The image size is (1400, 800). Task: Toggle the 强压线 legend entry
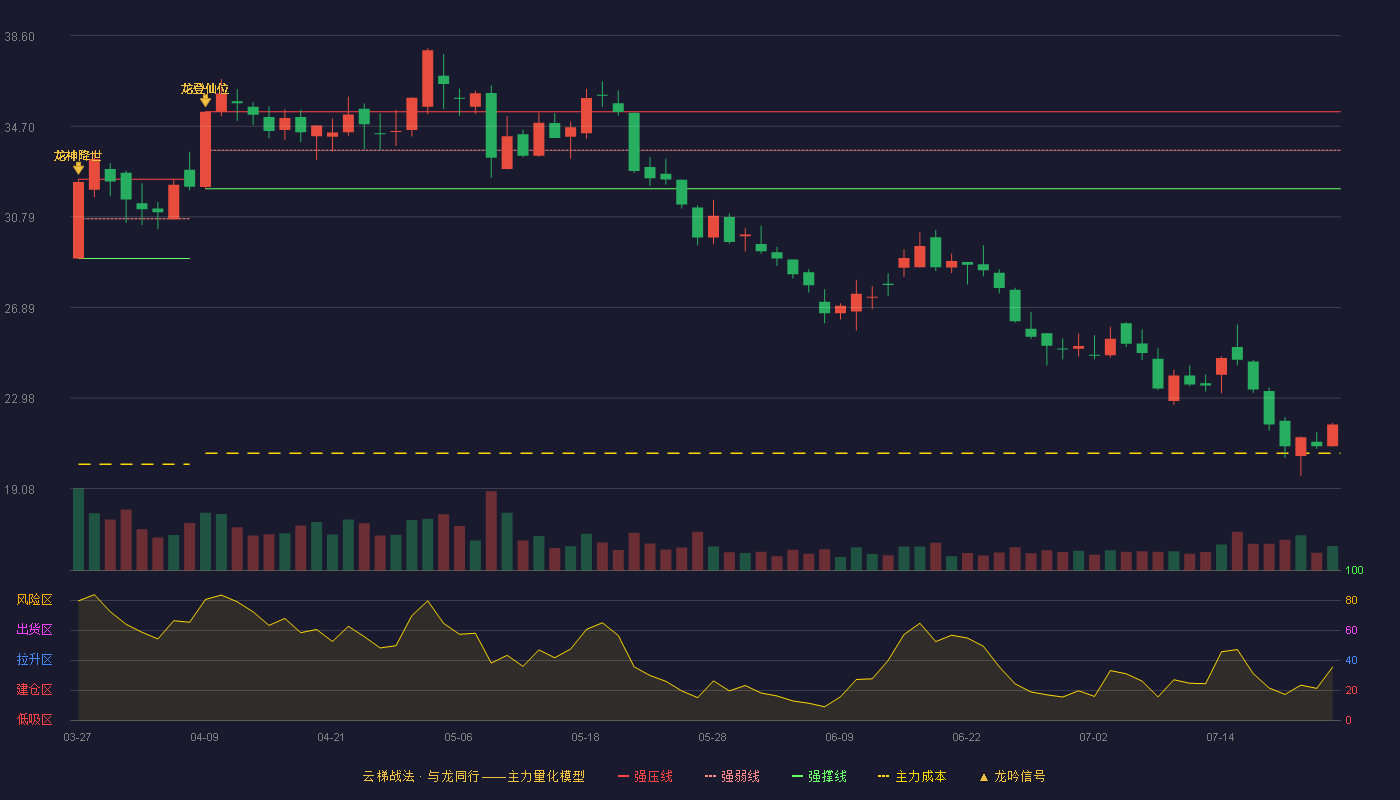pos(645,776)
